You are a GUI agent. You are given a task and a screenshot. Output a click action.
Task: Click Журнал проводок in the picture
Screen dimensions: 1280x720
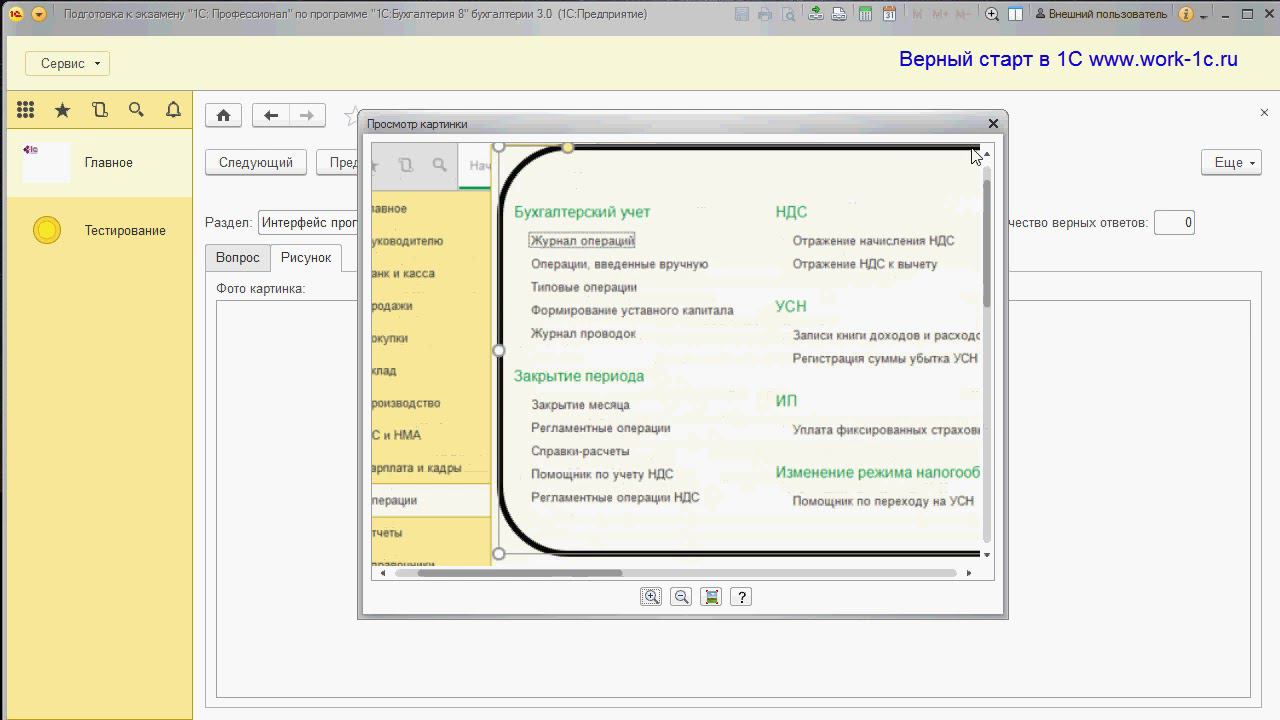click(x=583, y=334)
